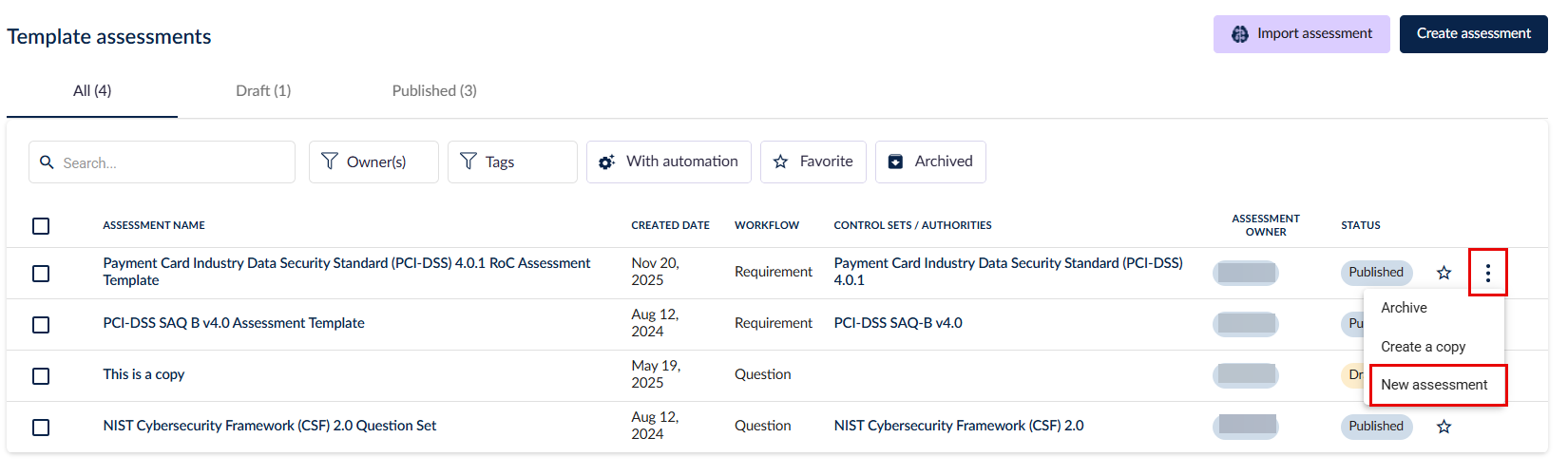This screenshot has width=1568, height=476.
Task: Favorite the PCI-DSS 4.0.1 RoC template star
Action: 1444,274
